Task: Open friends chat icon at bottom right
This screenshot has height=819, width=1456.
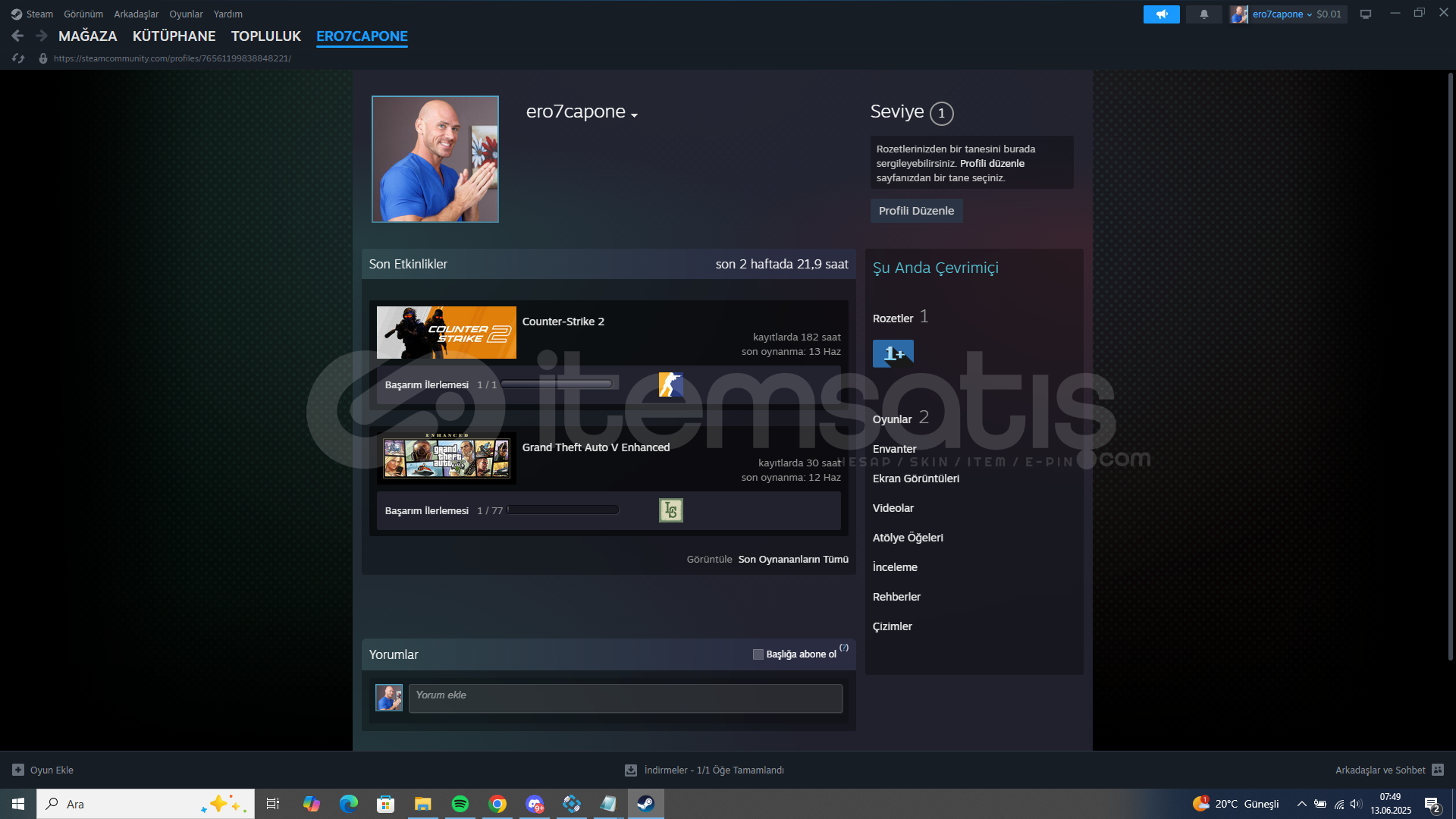Action: point(1438,770)
